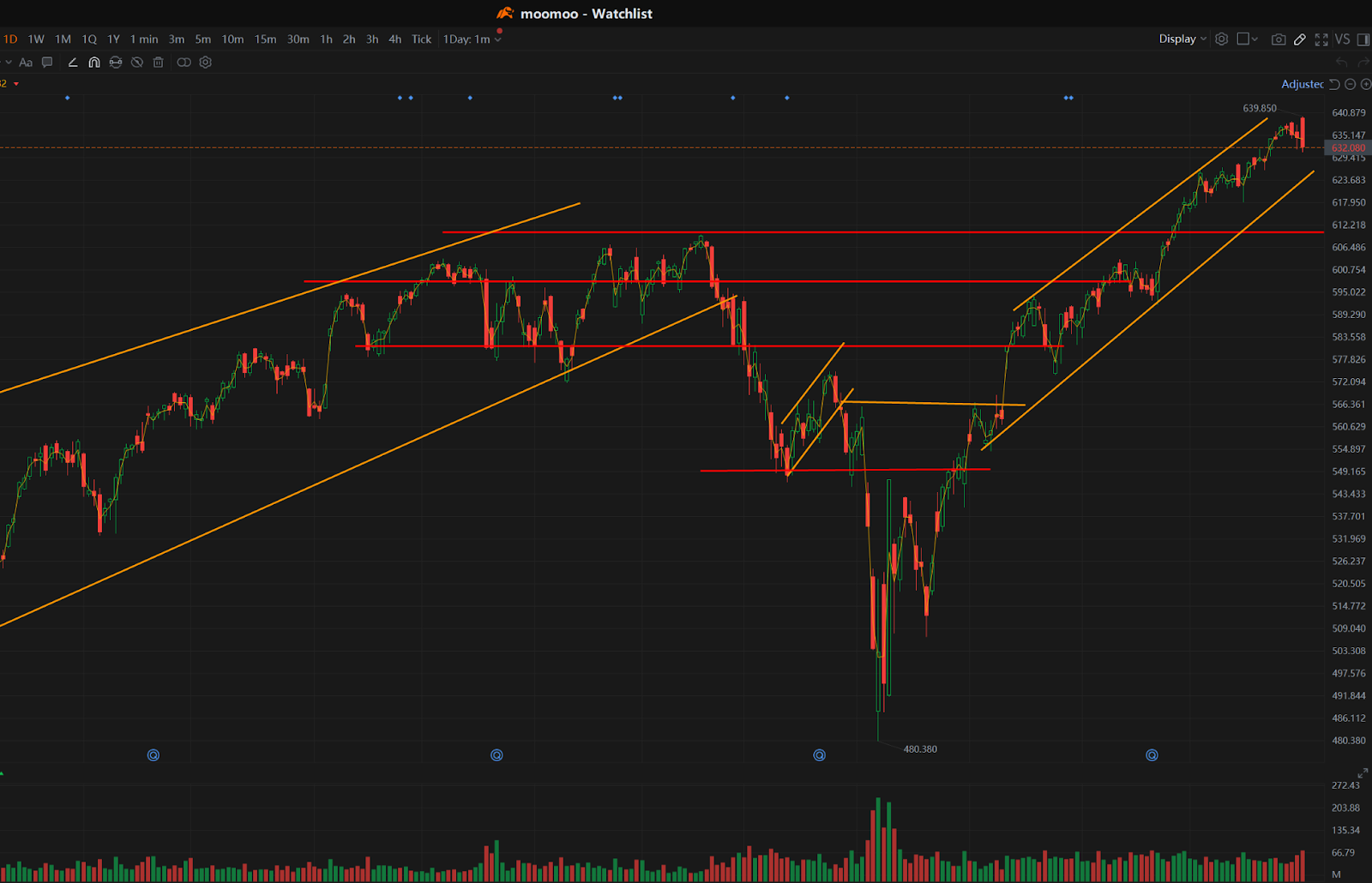Open the drawing pencil tool
The height and width of the screenshot is (883, 1372).
point(1300,39)
